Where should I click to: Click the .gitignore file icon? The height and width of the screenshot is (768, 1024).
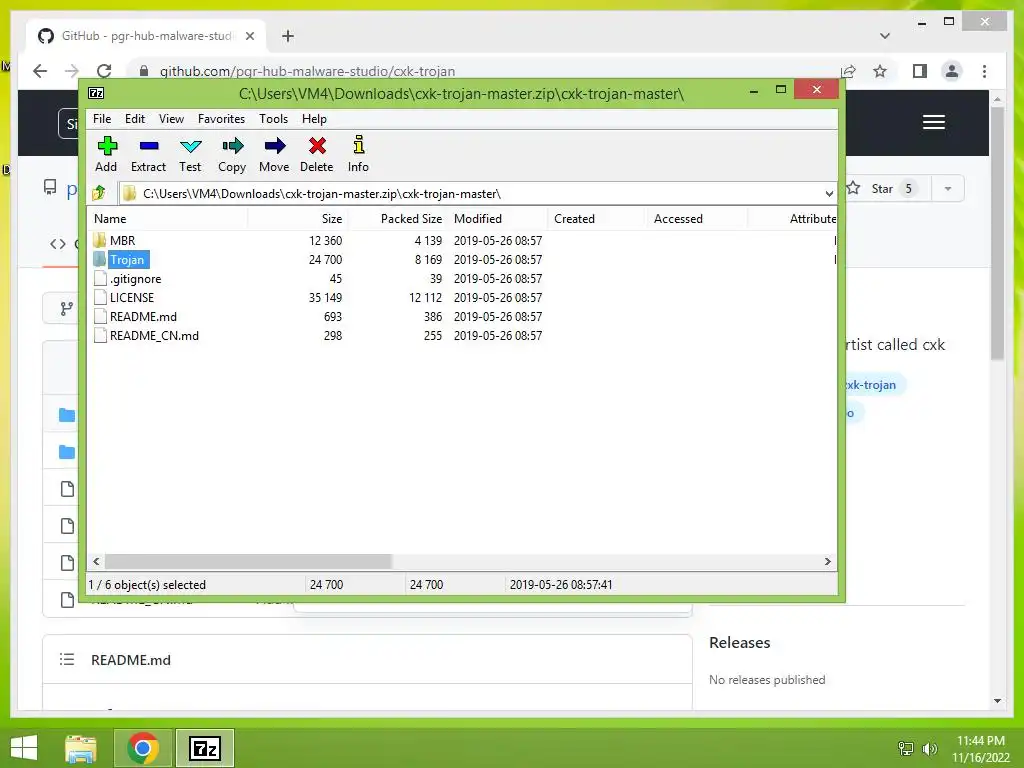[x=100, y=278]
